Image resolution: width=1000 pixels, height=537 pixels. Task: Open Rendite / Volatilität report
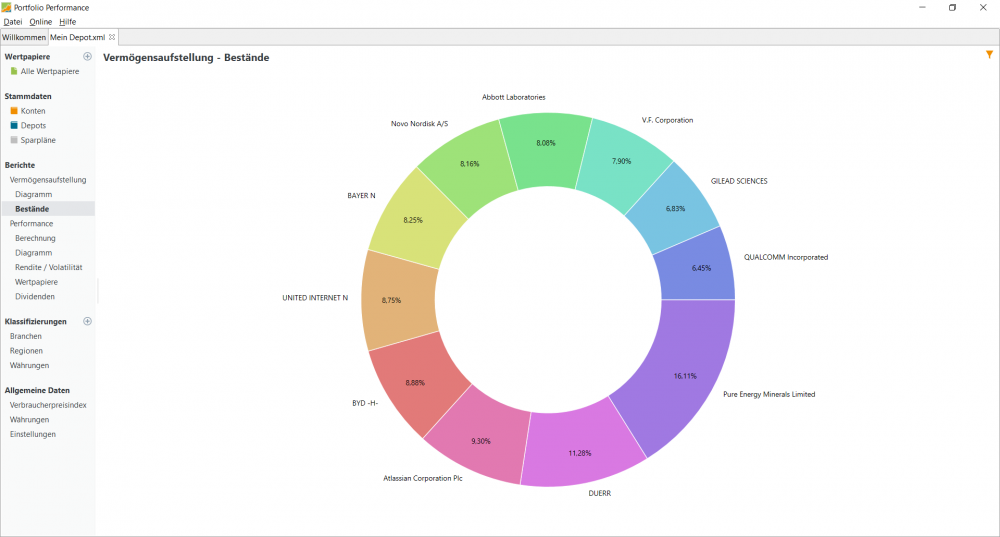tap(49, 267)
